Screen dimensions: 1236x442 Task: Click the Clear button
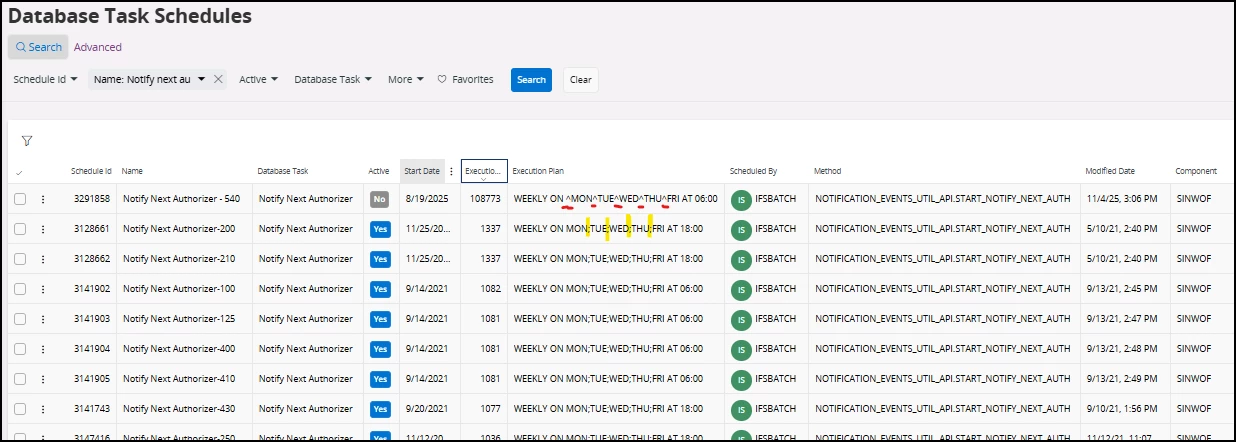click(x=581, y=80)
